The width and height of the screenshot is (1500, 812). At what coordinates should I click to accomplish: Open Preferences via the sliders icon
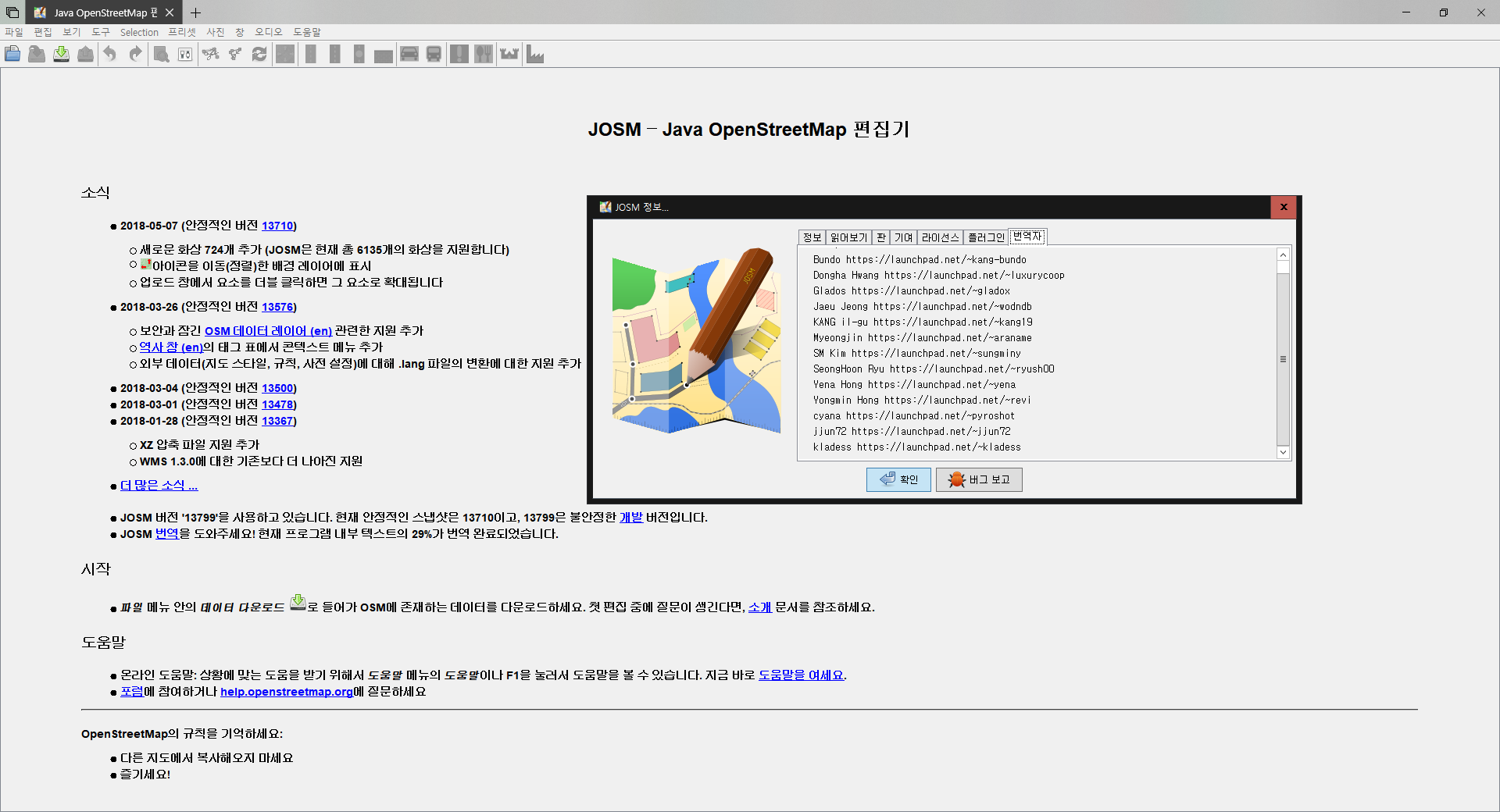point(185,54)
